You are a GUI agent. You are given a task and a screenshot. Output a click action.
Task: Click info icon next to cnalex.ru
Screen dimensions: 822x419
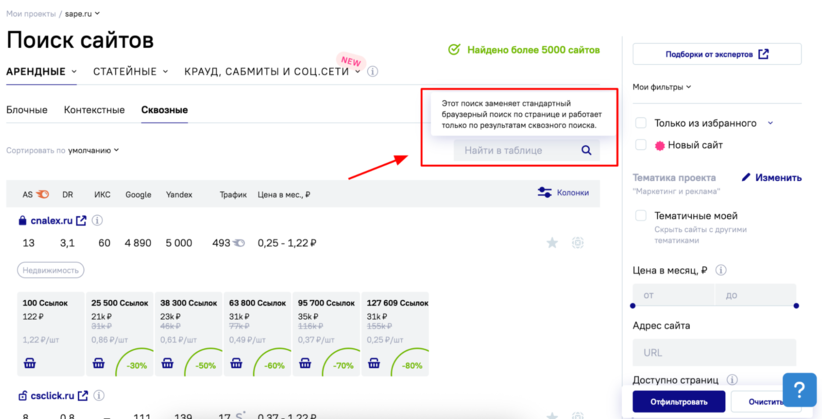point(98,220)
